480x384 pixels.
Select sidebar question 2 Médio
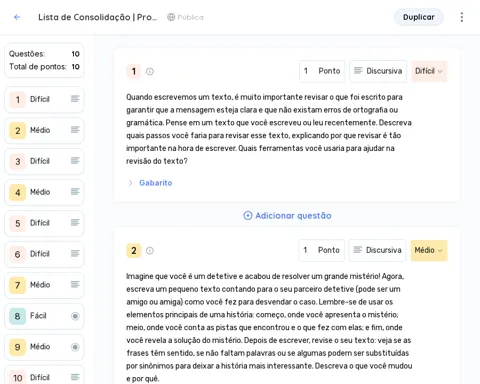coord(44,130)
